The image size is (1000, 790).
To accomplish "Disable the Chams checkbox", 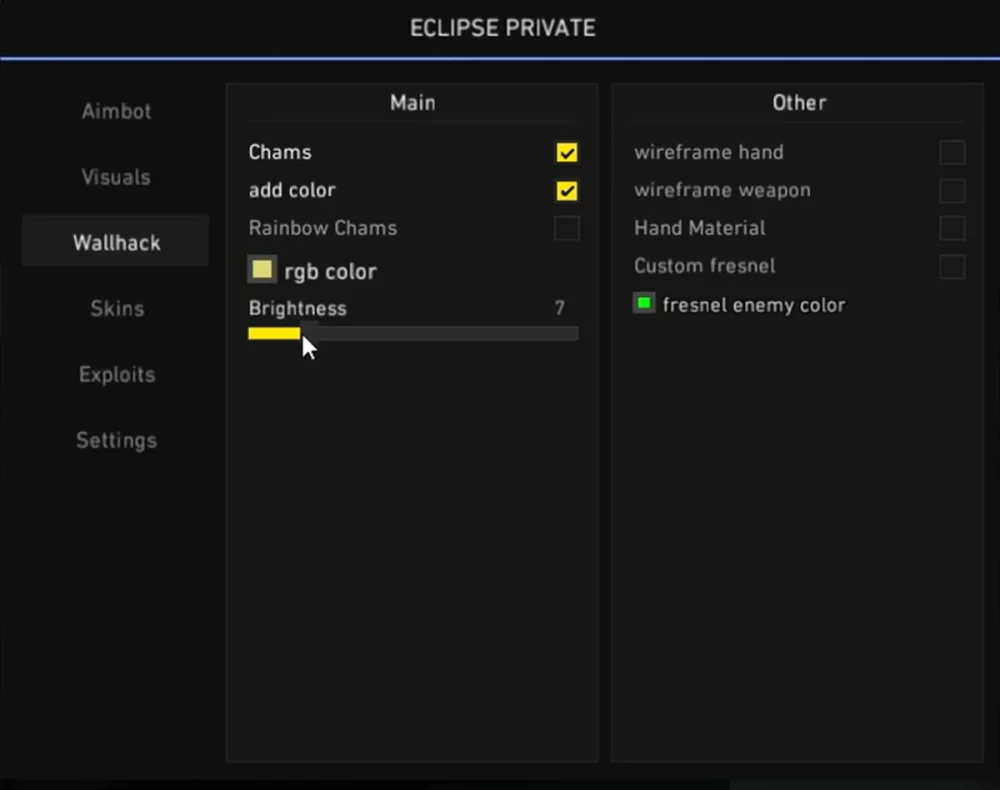I will [567, 153].
